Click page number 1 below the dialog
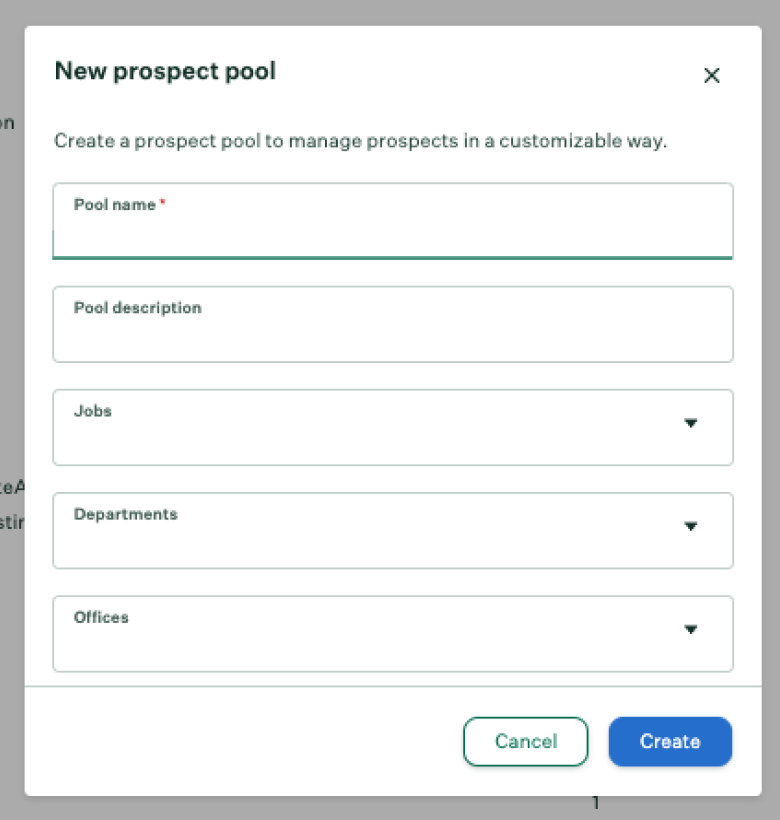780x820 pixels. [595, 802]
